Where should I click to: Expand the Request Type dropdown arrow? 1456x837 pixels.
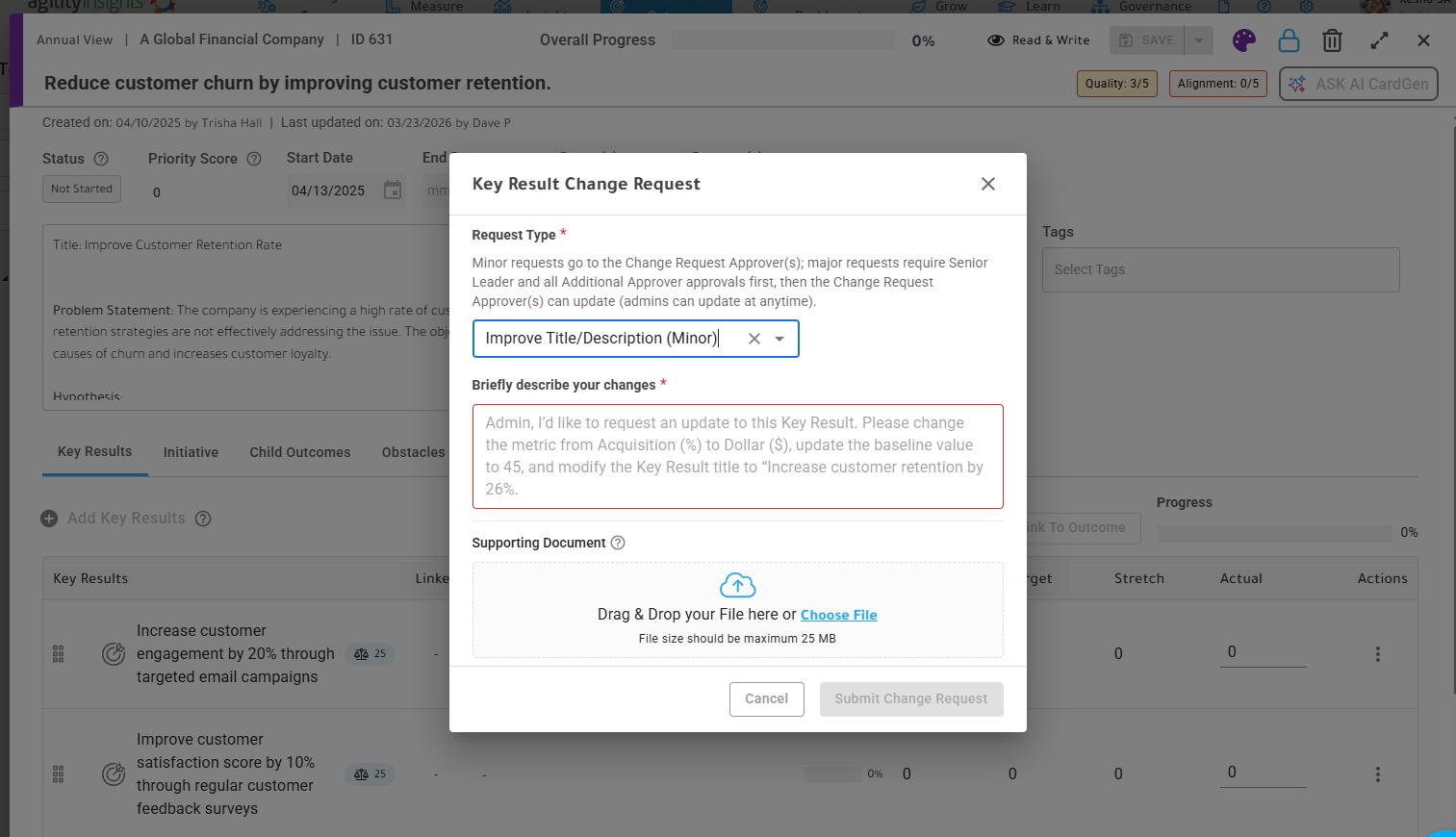(779, 339)
